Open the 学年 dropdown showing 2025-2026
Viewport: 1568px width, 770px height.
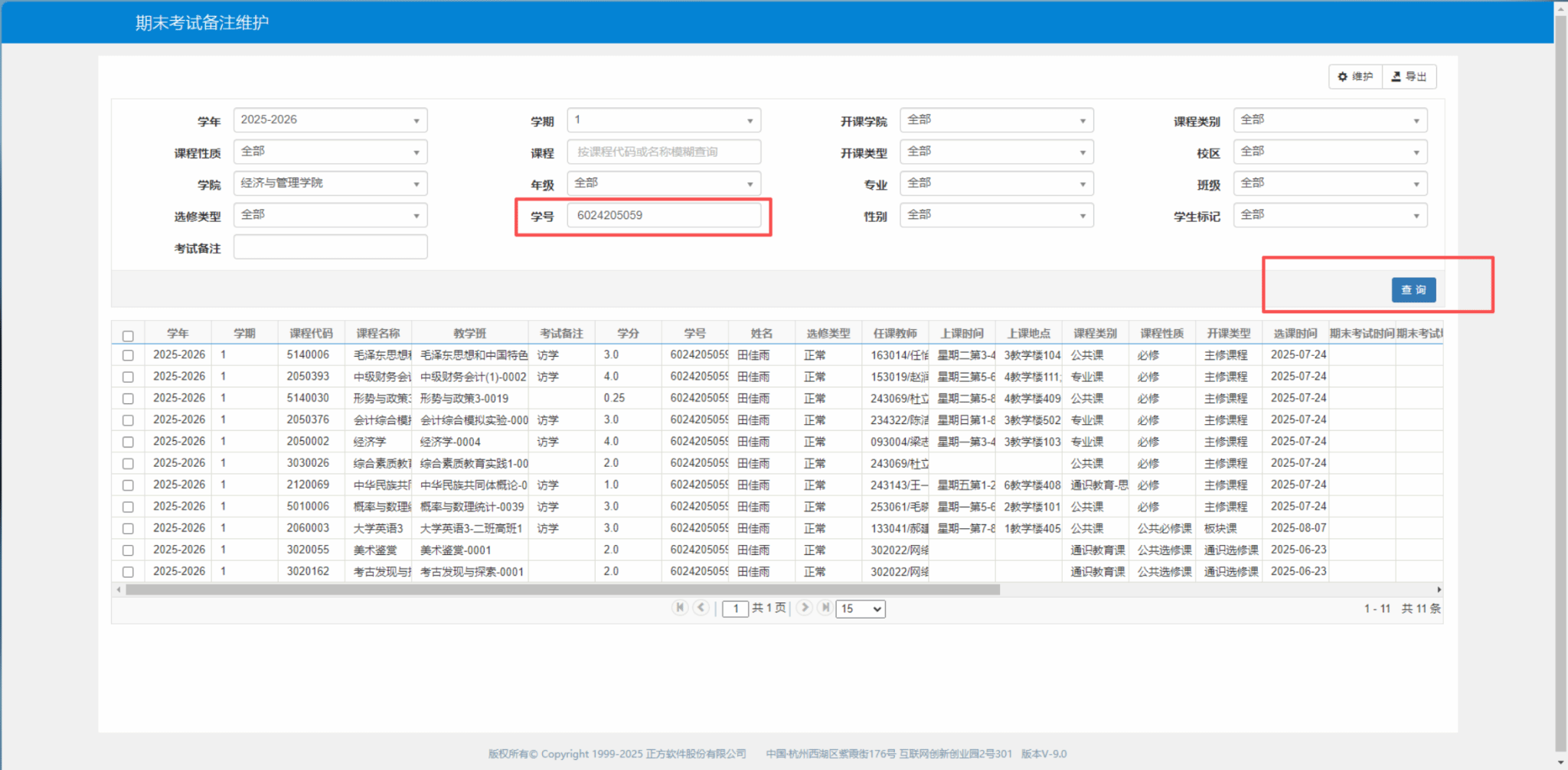tap(330, 120)
